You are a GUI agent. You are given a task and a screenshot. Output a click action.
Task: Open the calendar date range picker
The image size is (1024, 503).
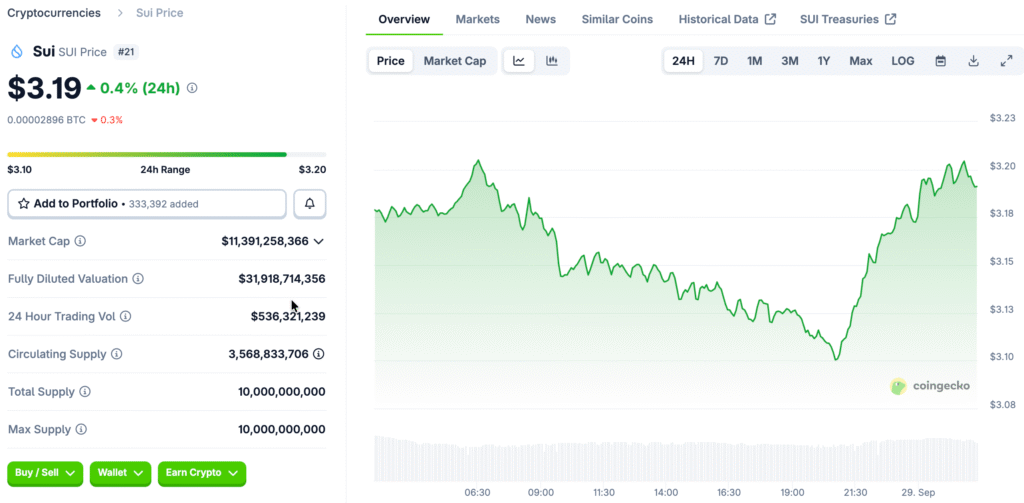coord(940,61)
